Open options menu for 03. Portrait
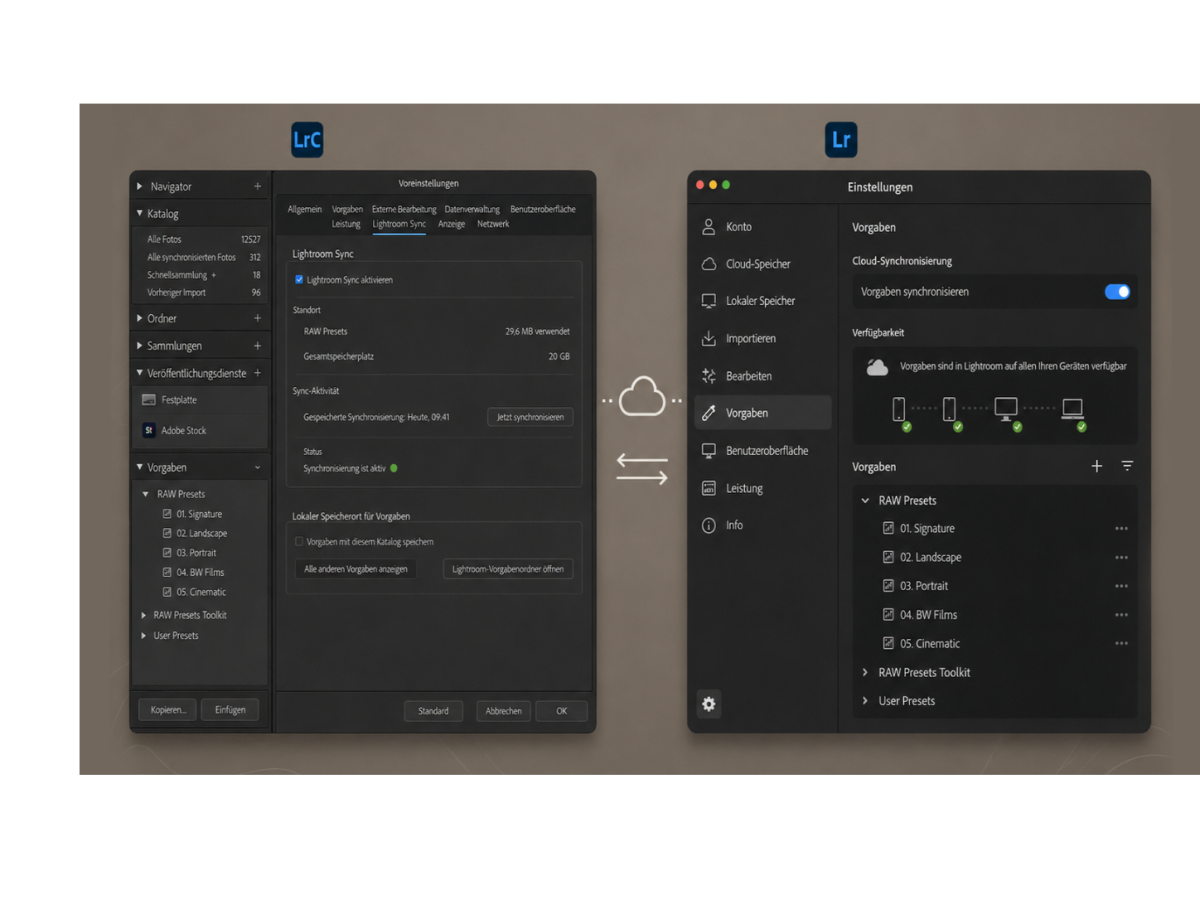 coord(1121,586)
